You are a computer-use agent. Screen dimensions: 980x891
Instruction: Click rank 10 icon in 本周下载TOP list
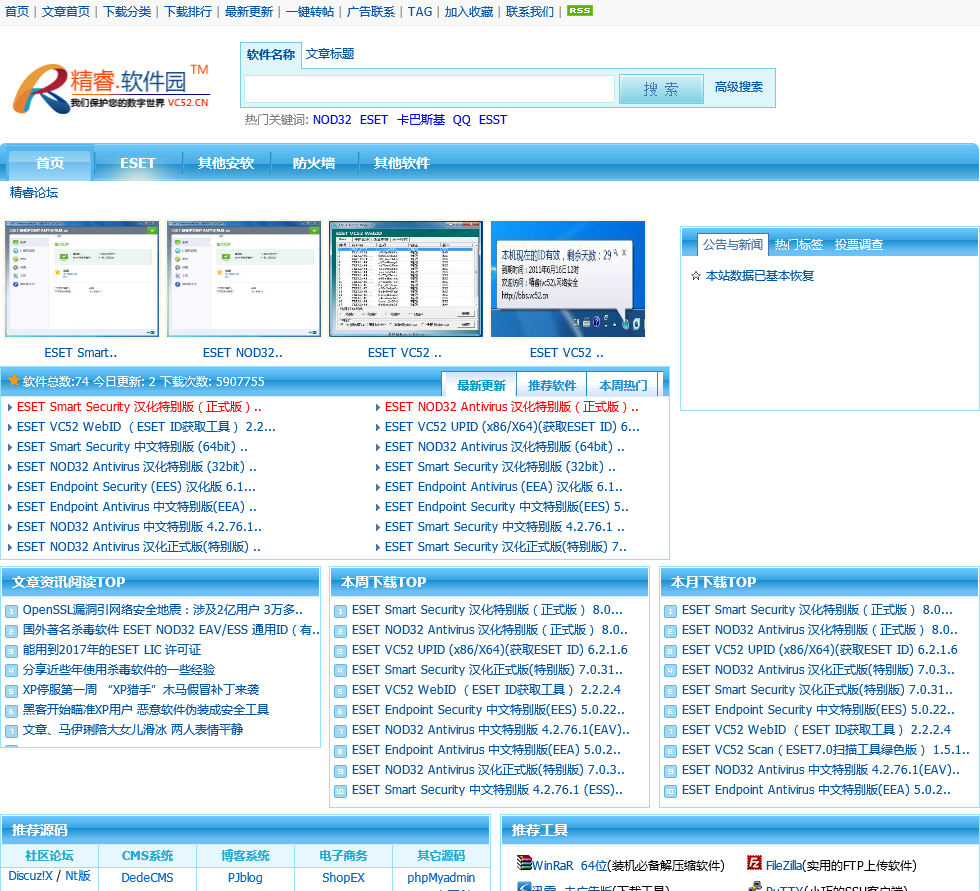(x=340, y=790)
